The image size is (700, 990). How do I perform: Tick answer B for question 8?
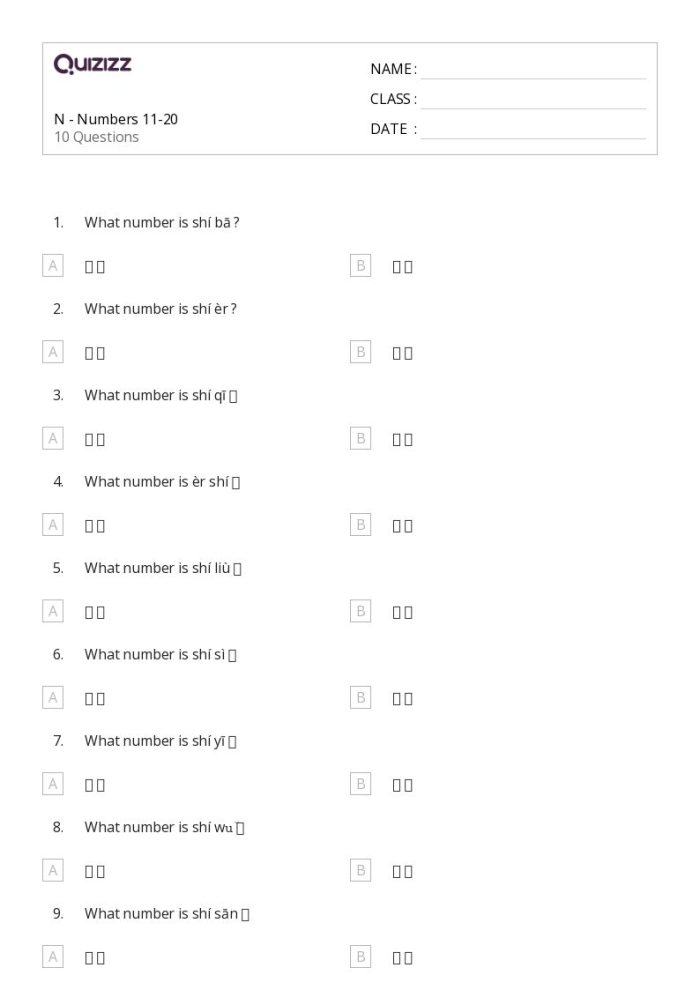point(361,870)
